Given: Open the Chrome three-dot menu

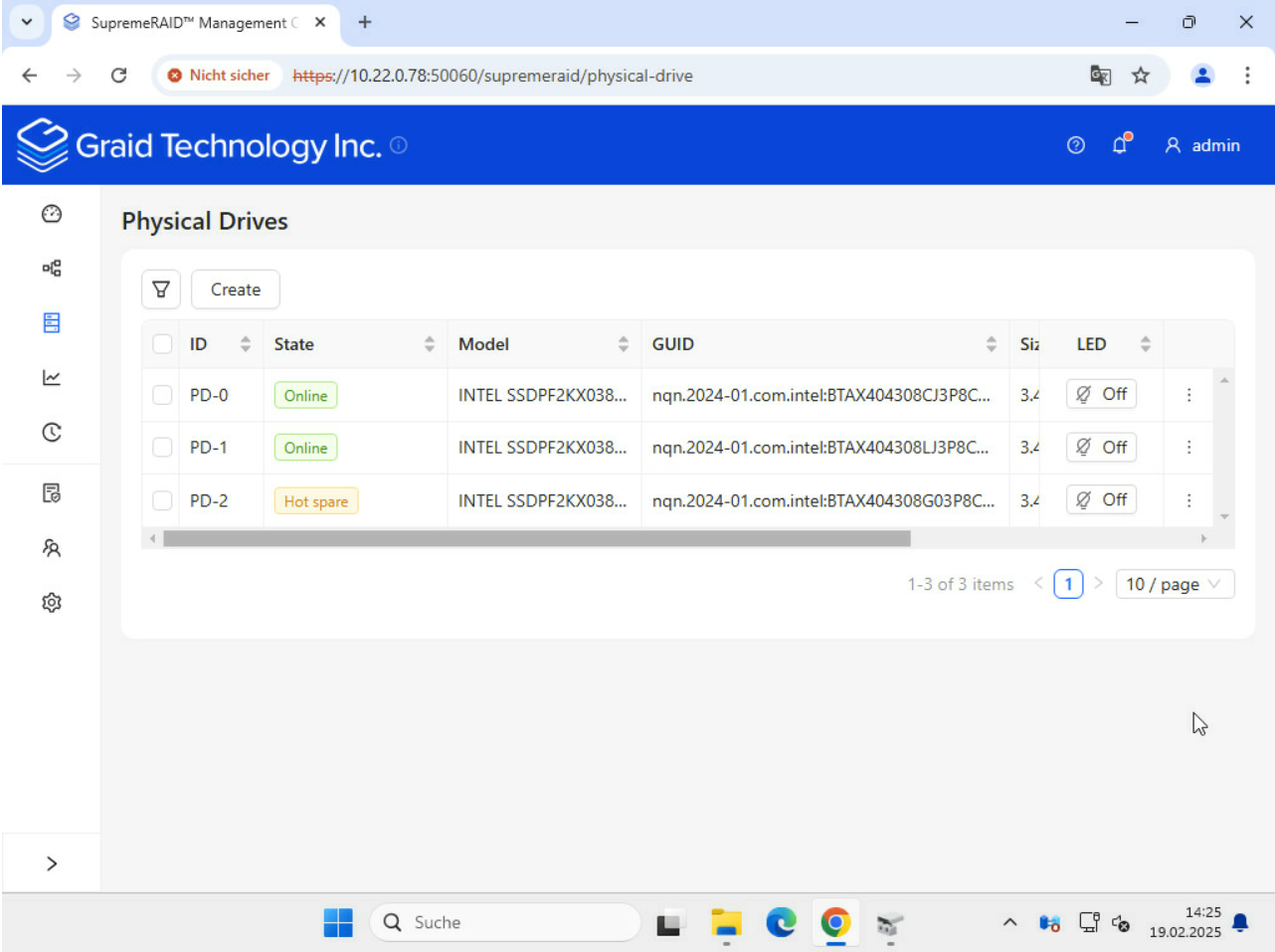Looking at the screenshot, I should tap(1247, 75).
